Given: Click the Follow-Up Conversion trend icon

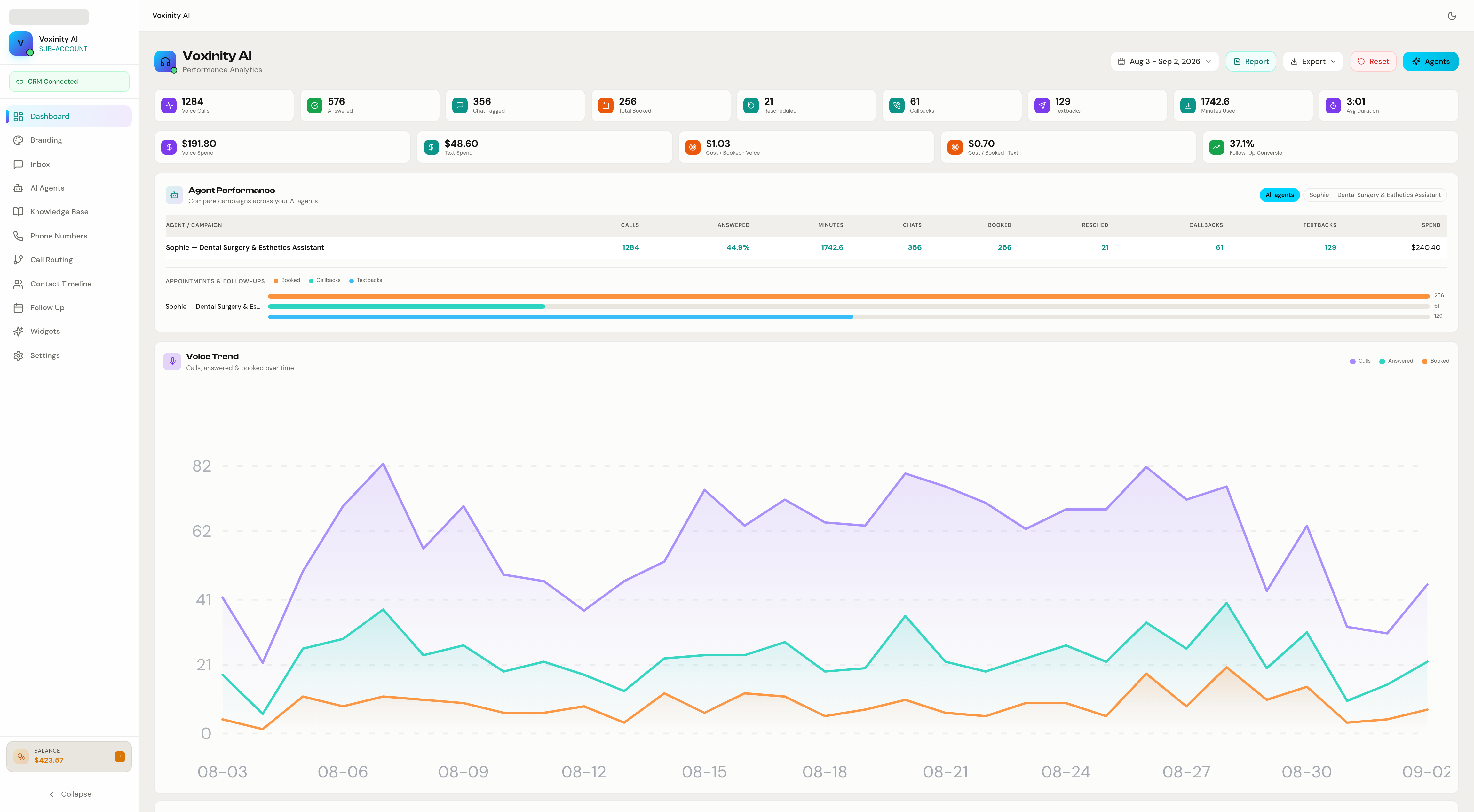Looking at the screenshot, I should coord(1216,147).
